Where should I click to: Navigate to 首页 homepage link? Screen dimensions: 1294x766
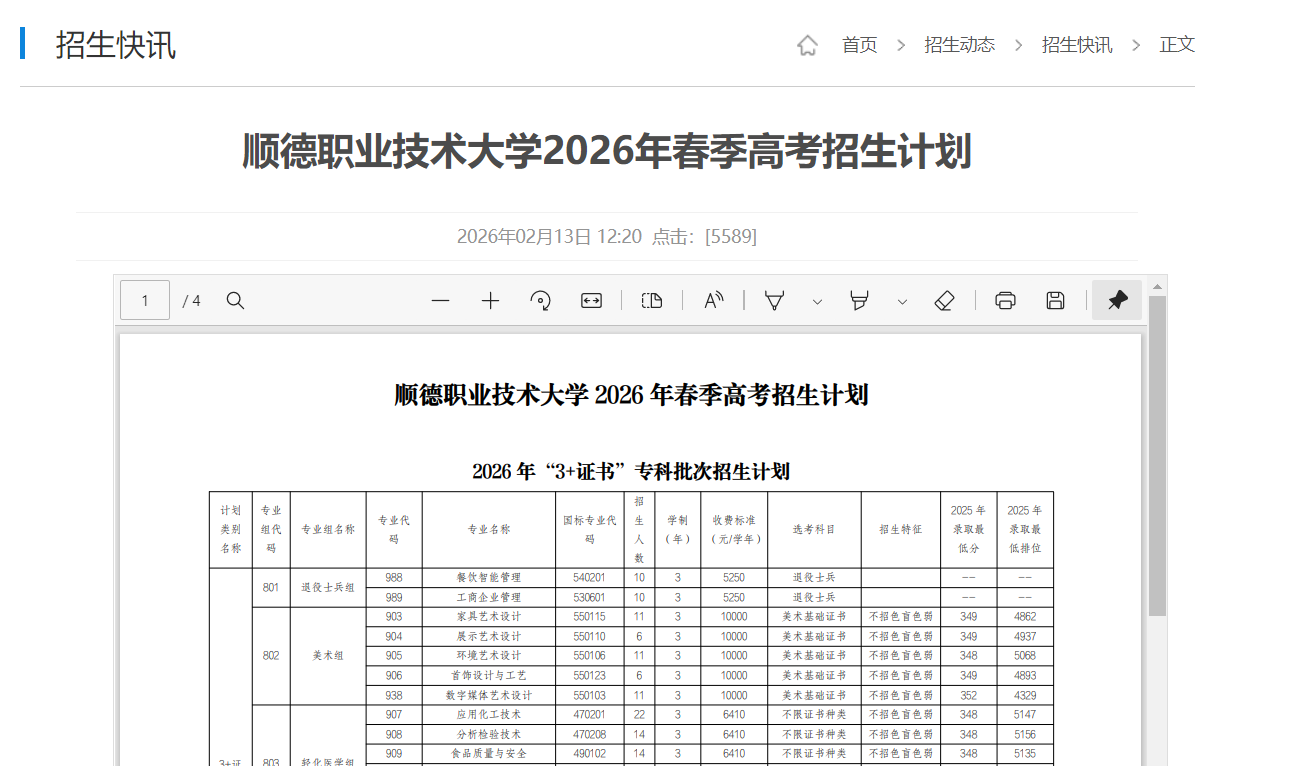860,44
